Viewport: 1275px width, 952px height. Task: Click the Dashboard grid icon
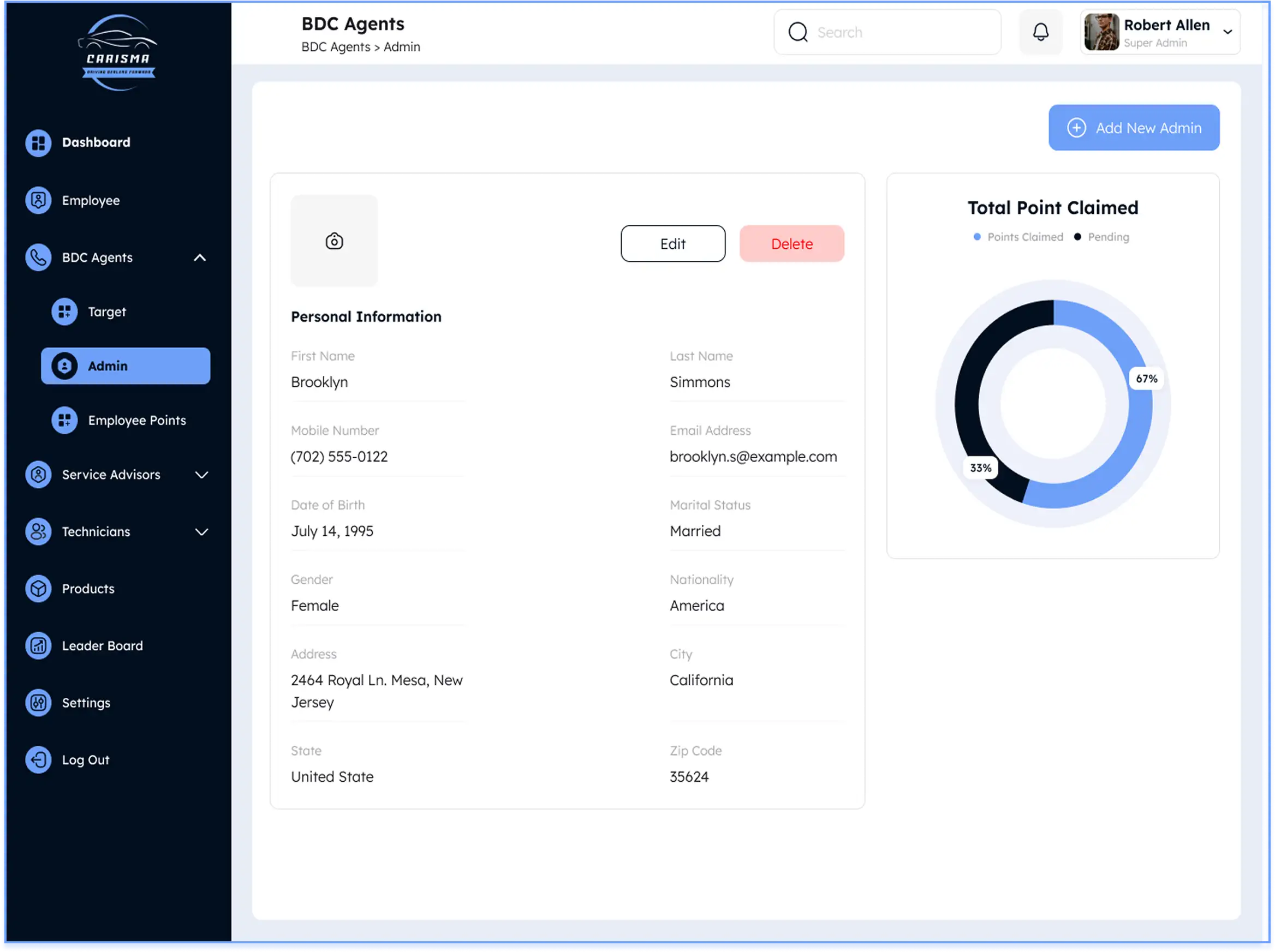click(x=38, y=142)
